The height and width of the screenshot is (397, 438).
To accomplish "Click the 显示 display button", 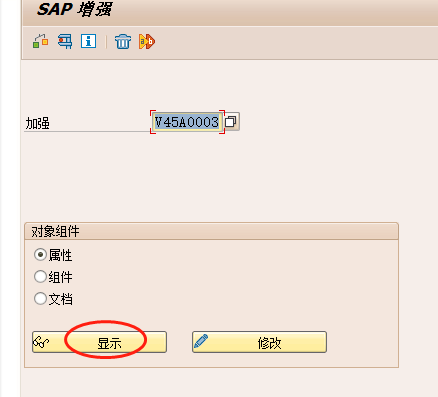I will [x=99, y=342].
